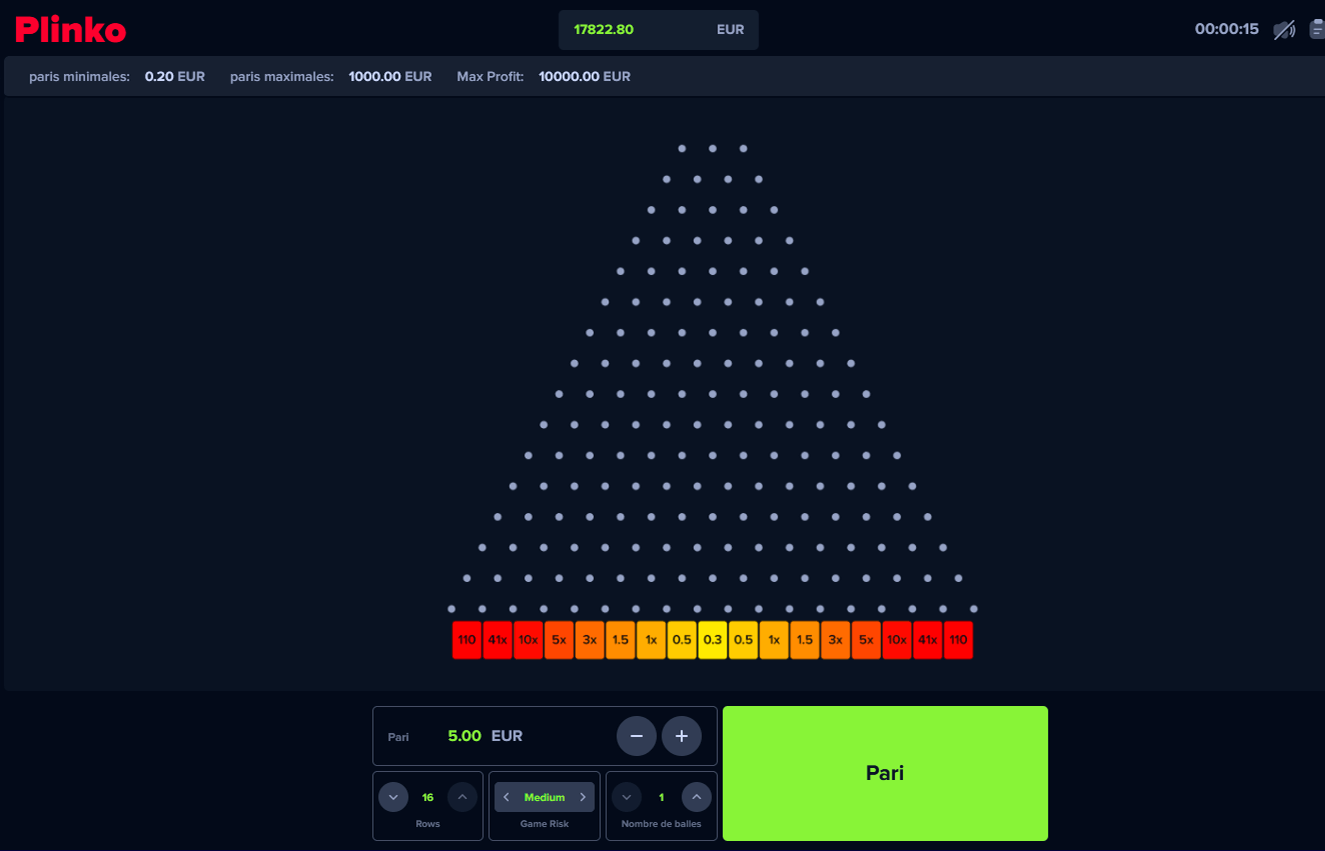Click the right-side 10x multiplier slot
The width and height of the screenshot is (1325, 851).
point(897,640)
